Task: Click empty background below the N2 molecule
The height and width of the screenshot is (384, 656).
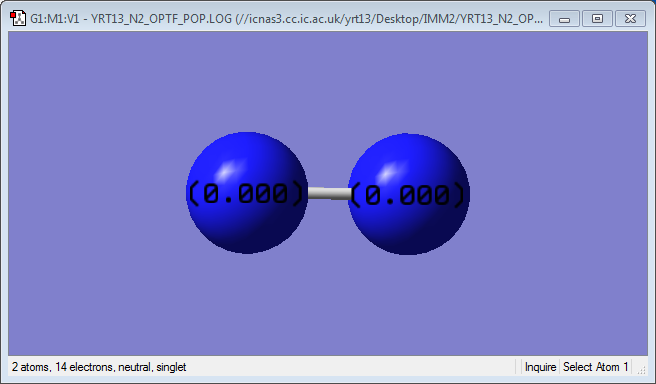Action: tap(328, 305)
